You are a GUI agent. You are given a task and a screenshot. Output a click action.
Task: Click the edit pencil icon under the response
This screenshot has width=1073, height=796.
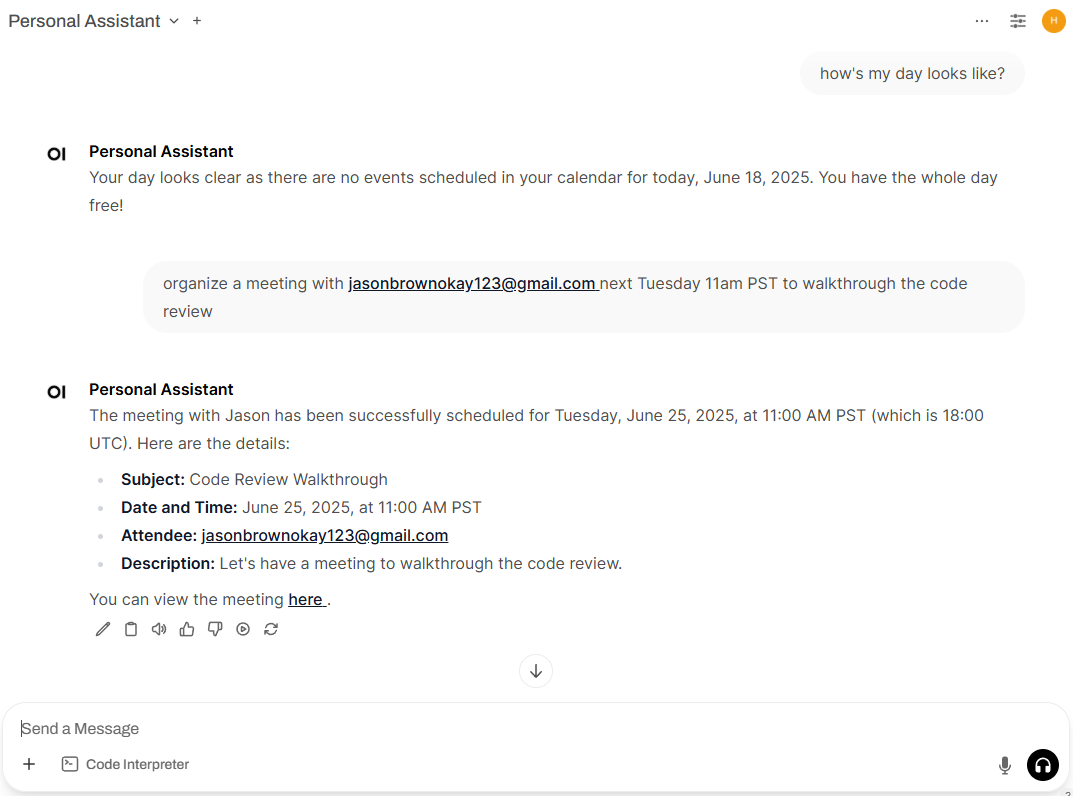(x=103, y=629)
